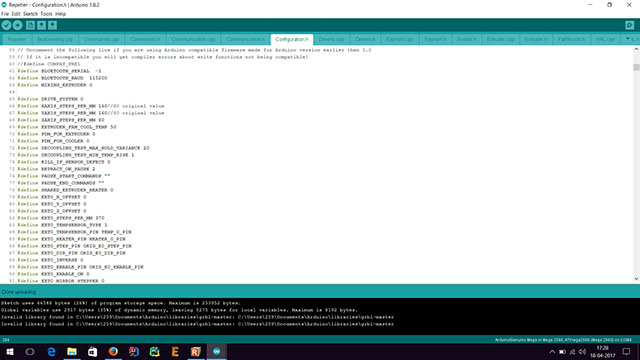Screen dimensions: 640x360
Task: Open Task View on the taskbar
Action: pos(30,351)
